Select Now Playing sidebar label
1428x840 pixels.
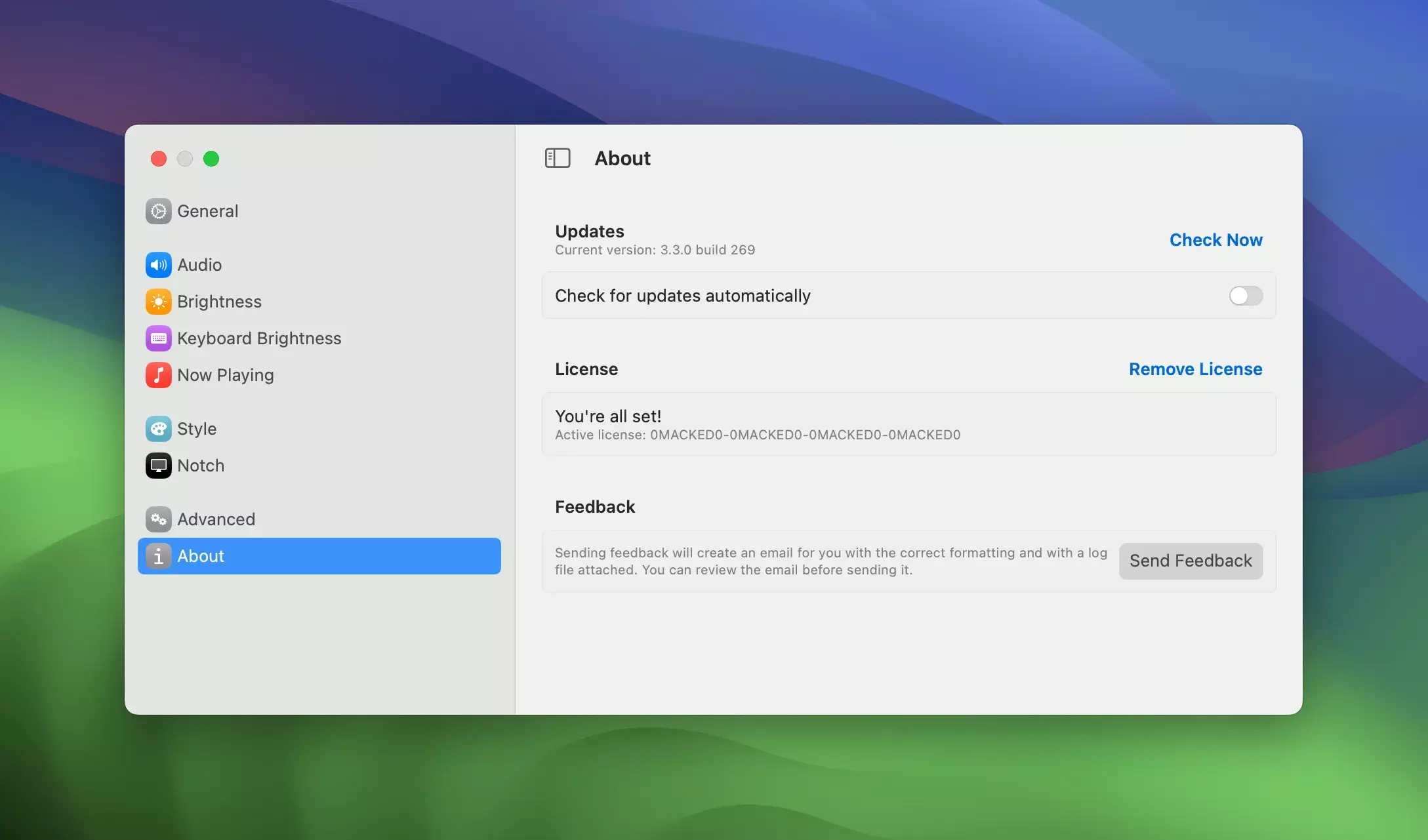(x=226, y=375)
